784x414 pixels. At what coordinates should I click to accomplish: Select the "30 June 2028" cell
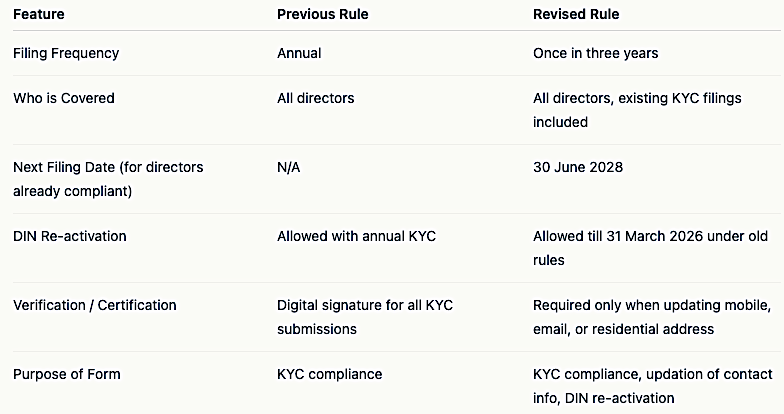coord(578,167)
